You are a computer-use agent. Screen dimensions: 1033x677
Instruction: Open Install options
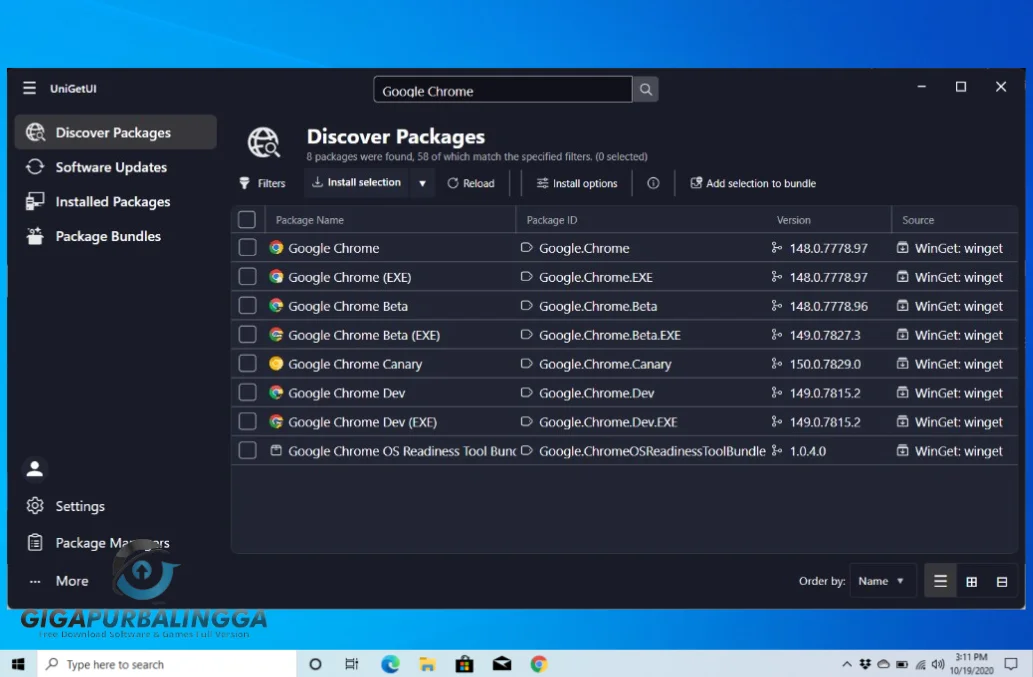tap(577, 183)
